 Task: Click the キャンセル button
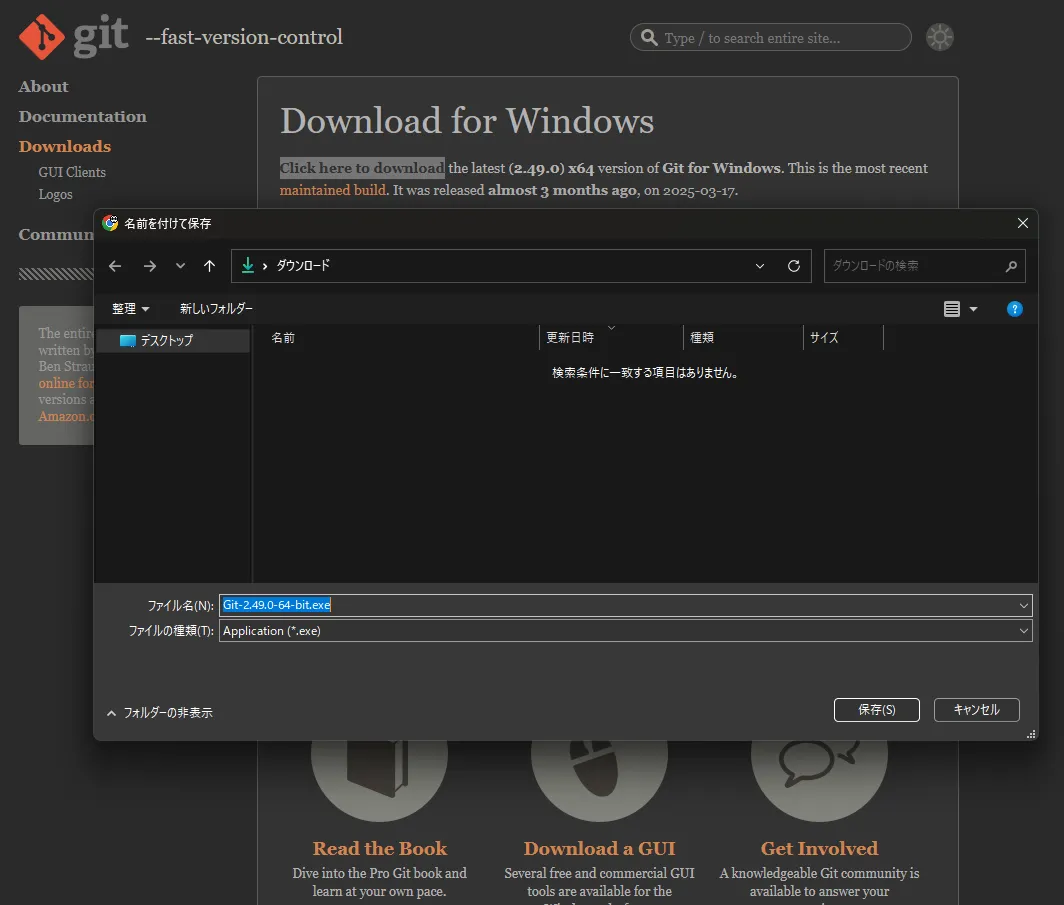coord(976,710)
